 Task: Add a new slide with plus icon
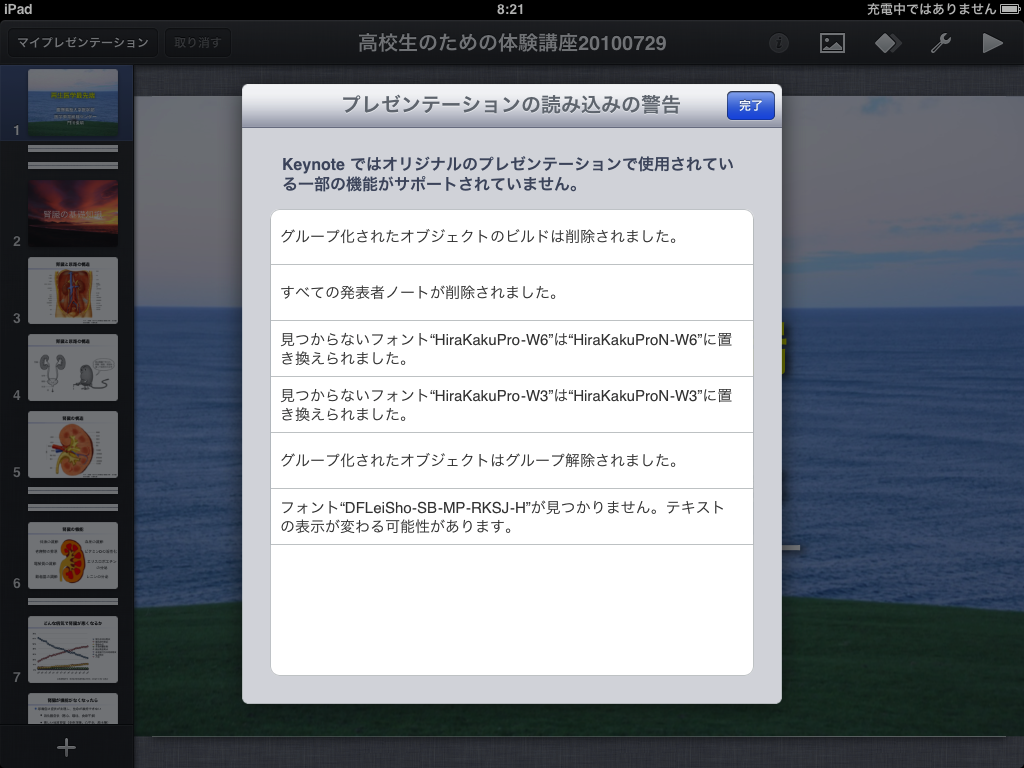(66, 747)
